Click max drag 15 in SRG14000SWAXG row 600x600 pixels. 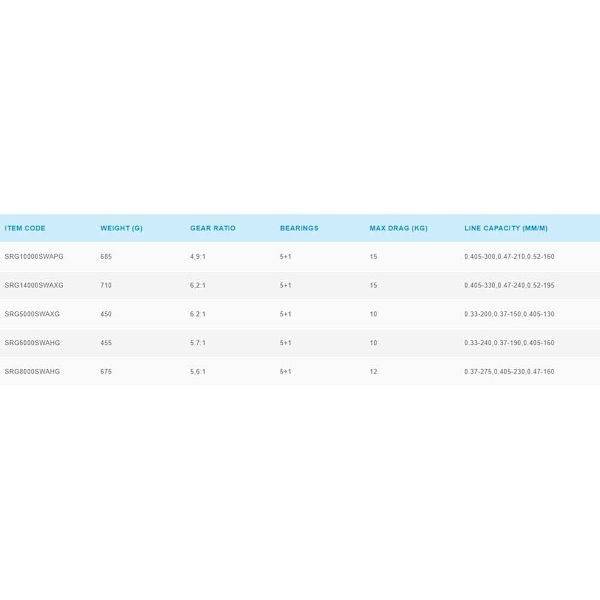373,285
